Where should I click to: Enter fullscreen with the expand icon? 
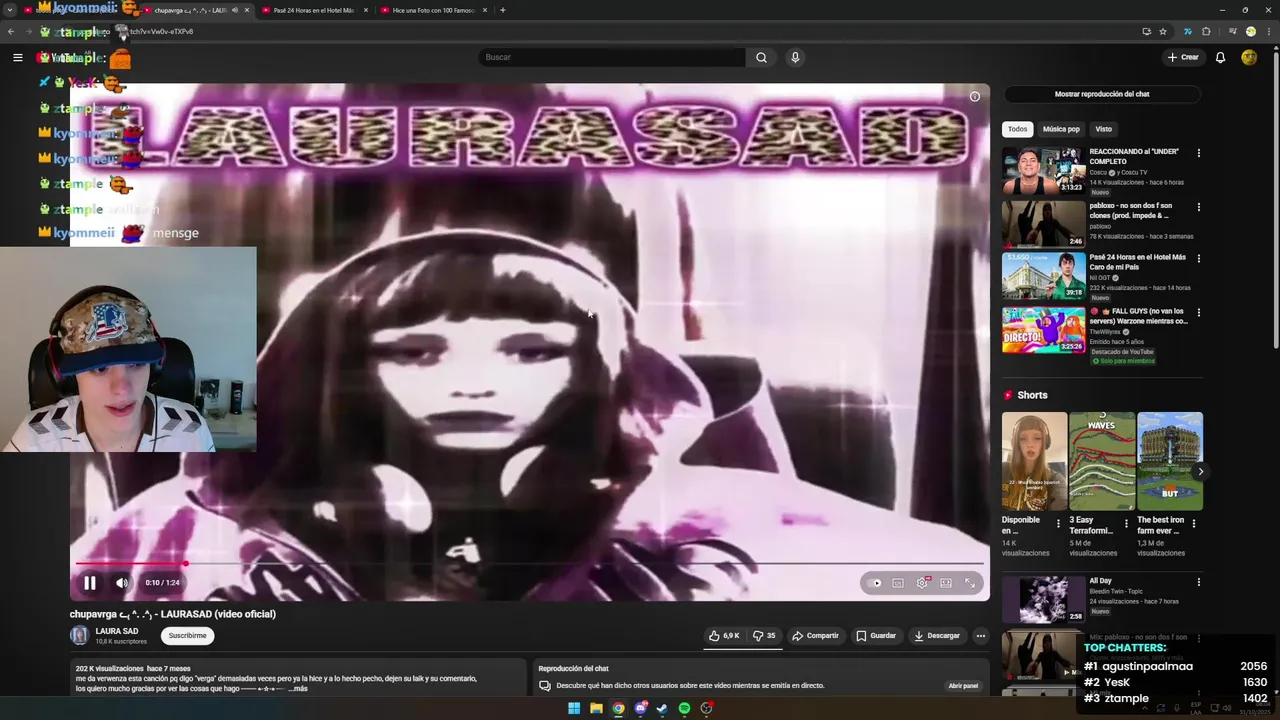(x=969, y=583)
